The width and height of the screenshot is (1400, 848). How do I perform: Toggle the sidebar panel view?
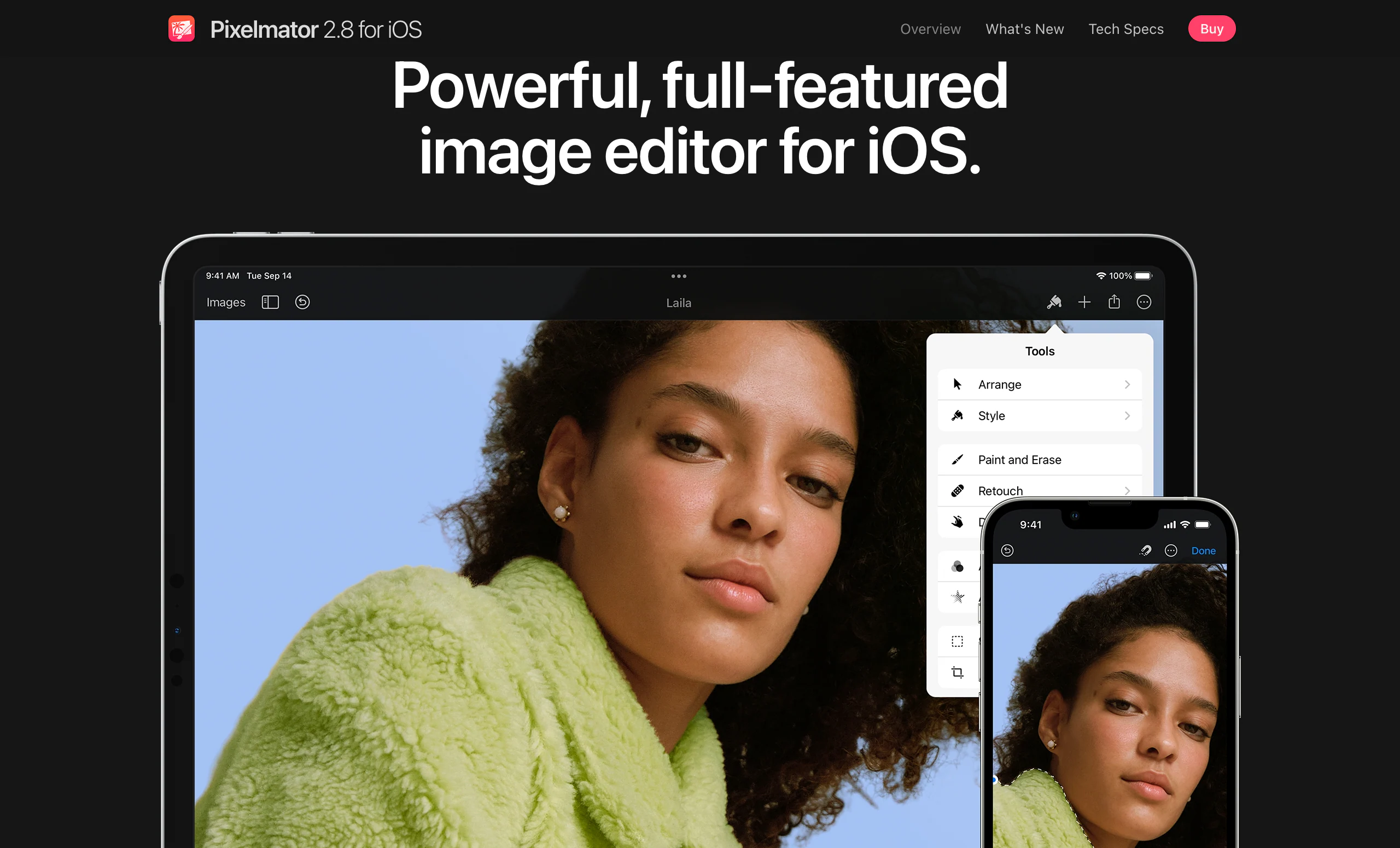tap(270, 302)
